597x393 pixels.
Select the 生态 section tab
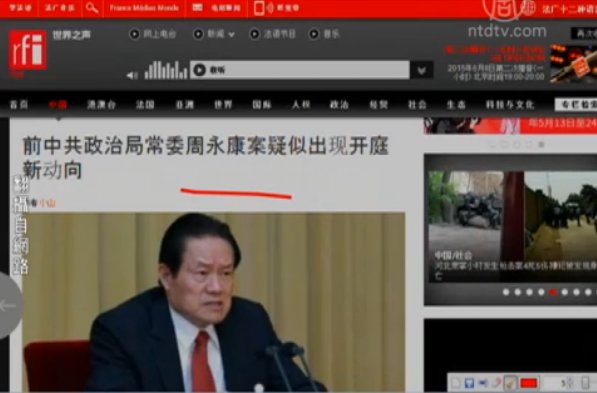456,104
